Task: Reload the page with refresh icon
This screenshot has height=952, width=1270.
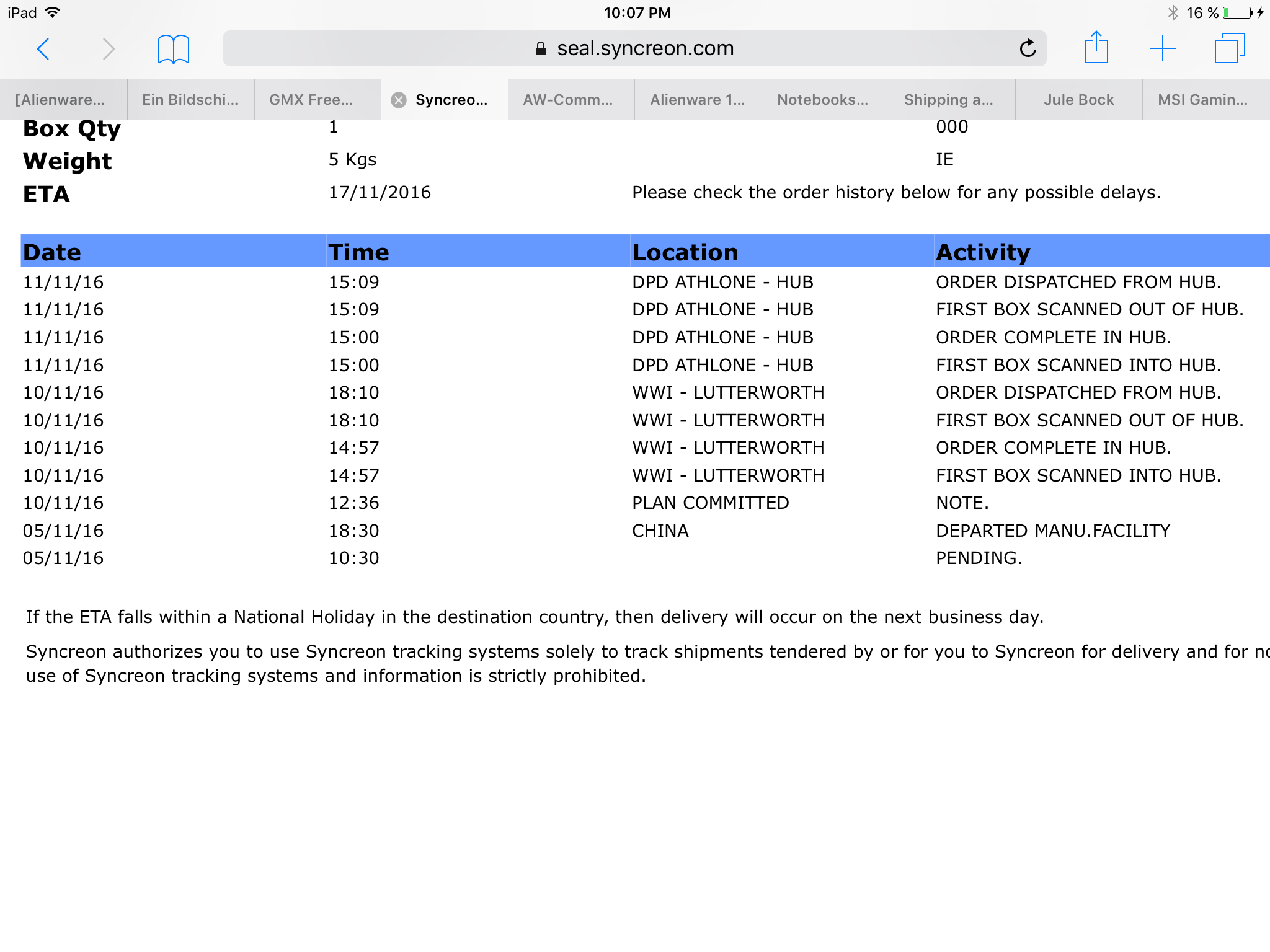Action: click(1028, 48)
